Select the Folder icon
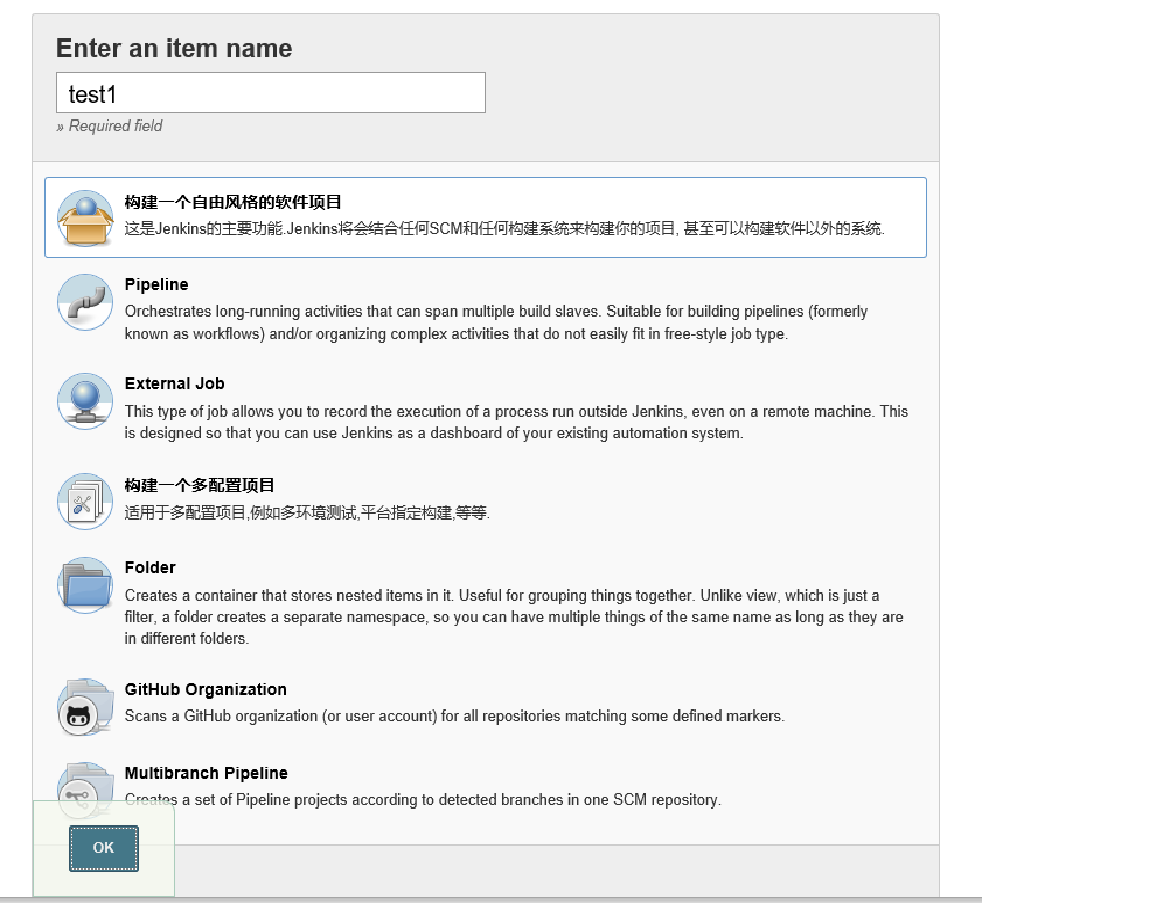Image resolution: width=1152 pixels, height=903 pixels. tap(85, 585)
